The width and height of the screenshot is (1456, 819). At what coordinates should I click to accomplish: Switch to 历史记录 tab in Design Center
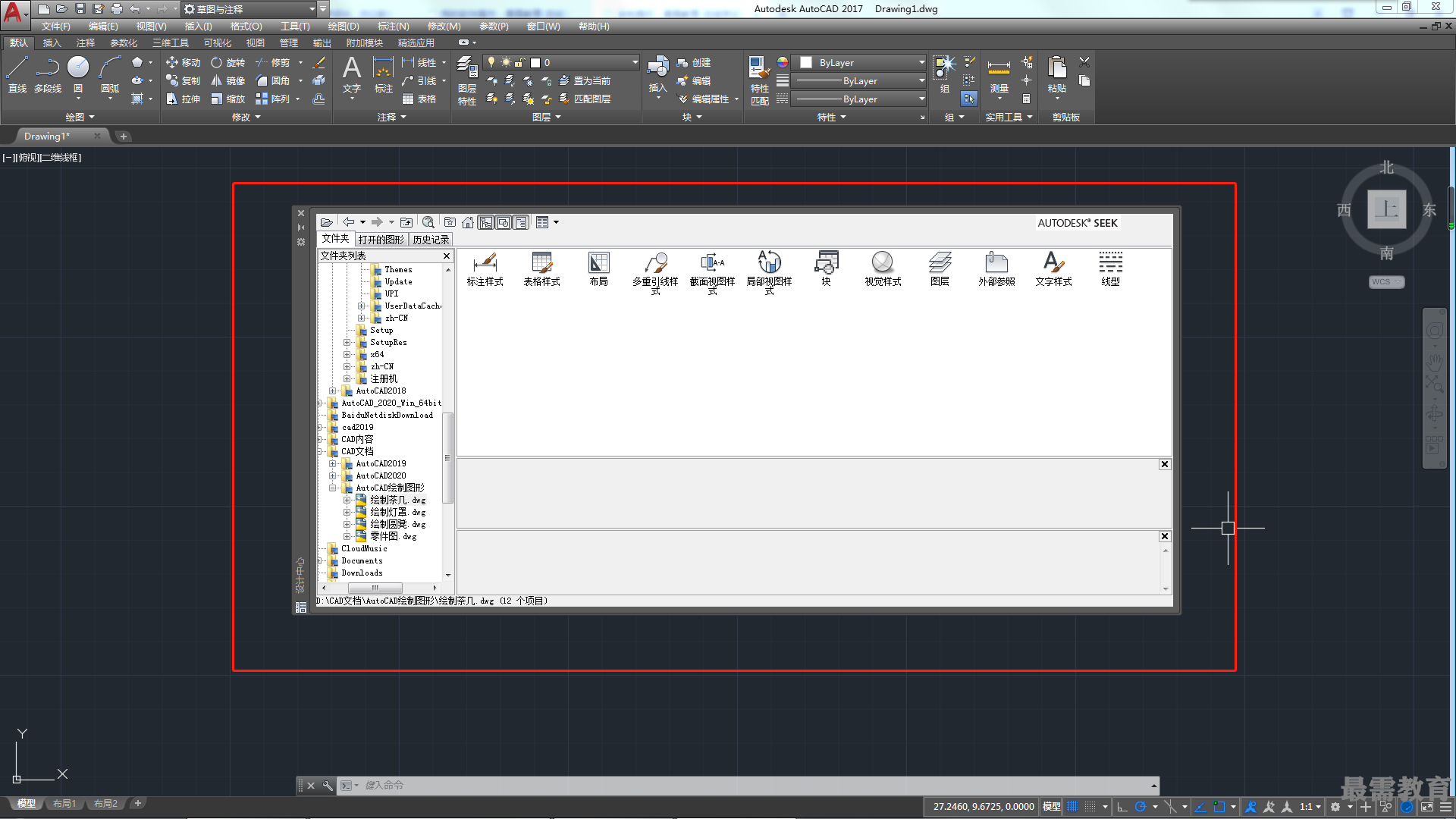(x=431, y=239)
